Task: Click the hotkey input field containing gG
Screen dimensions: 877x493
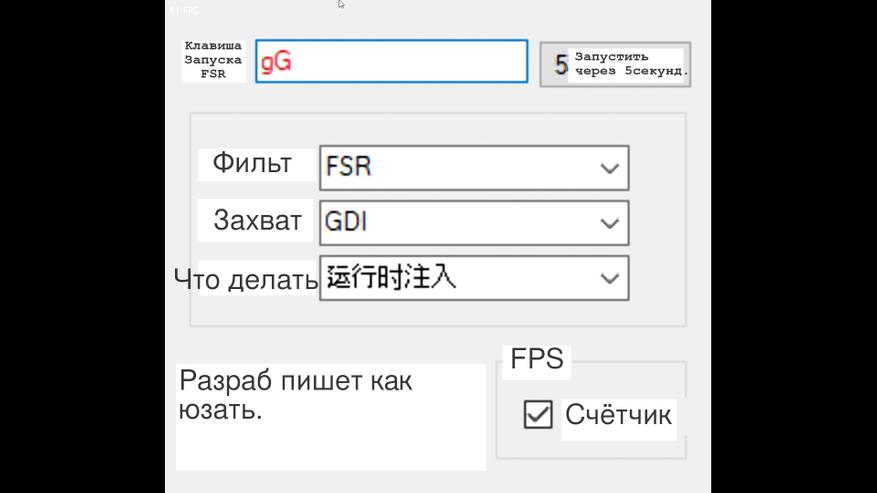Action: tap(390, 62)
